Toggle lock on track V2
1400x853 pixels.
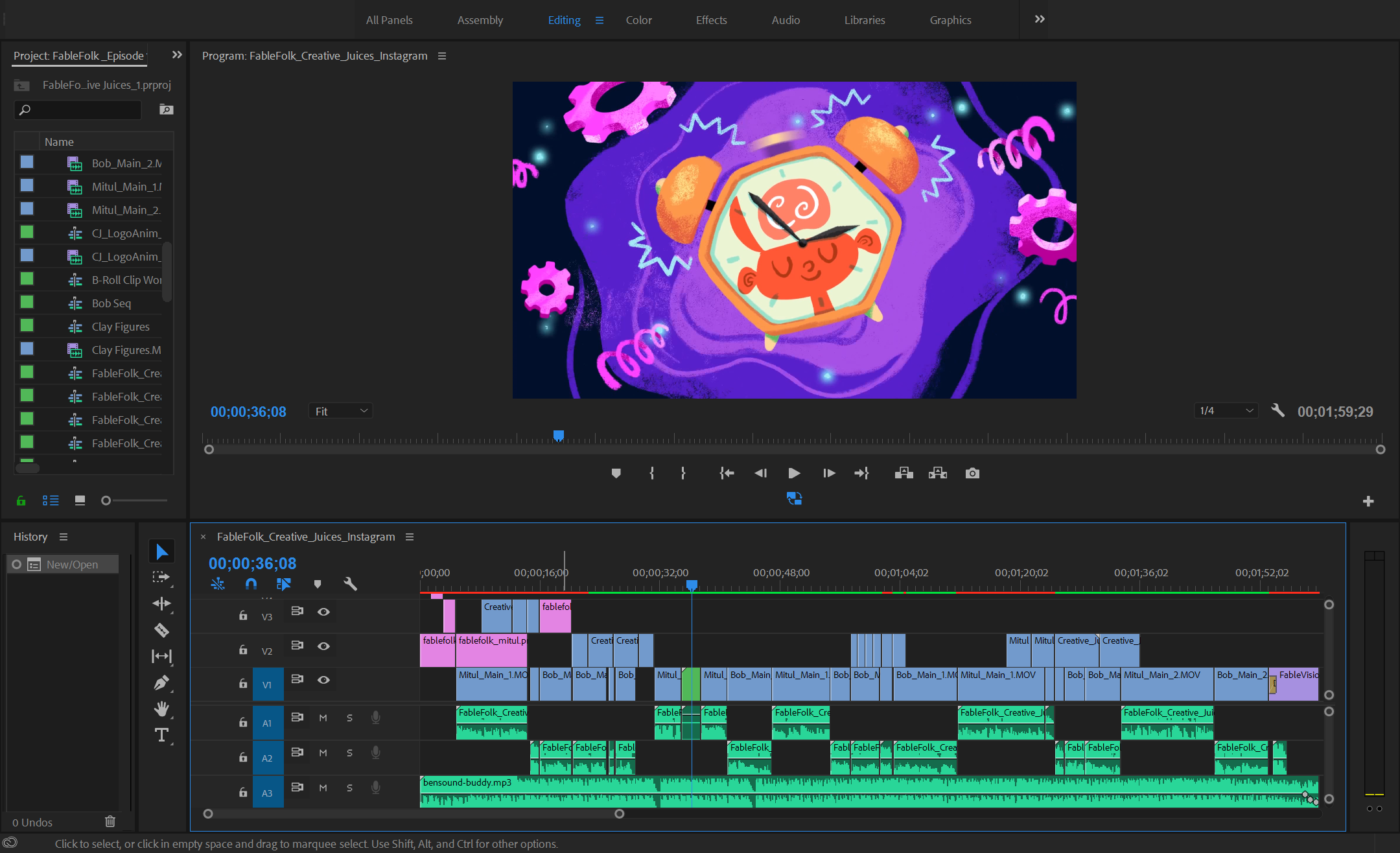pyautogui.click(x=243, y=649)
